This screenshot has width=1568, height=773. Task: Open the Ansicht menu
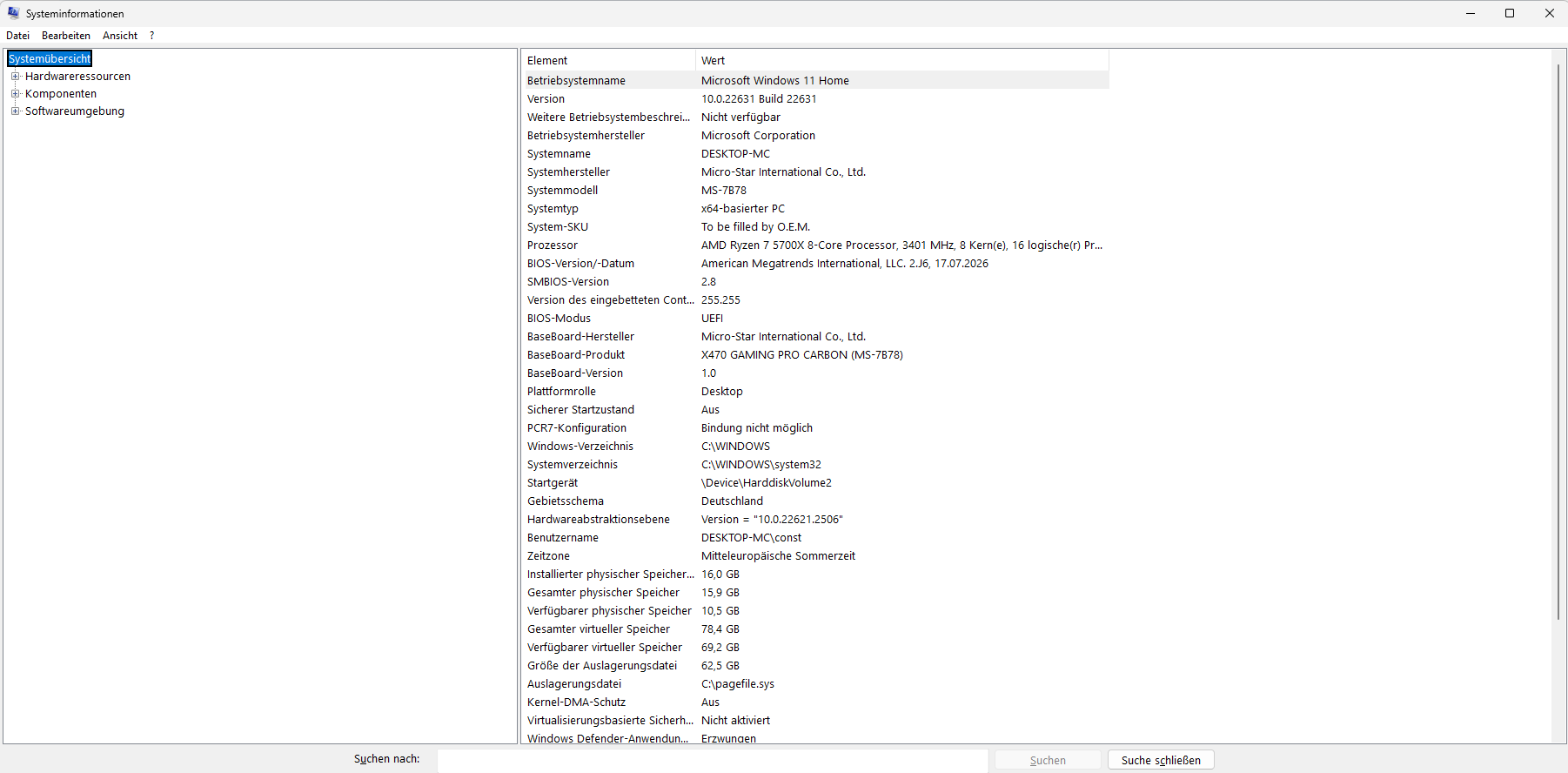(120, 36)
